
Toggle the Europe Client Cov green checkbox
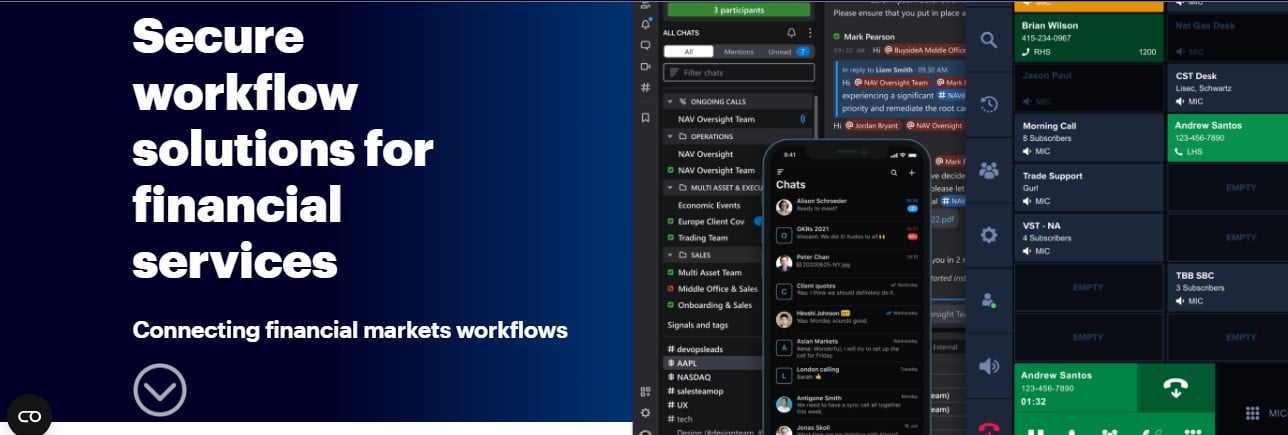(670, 221)
